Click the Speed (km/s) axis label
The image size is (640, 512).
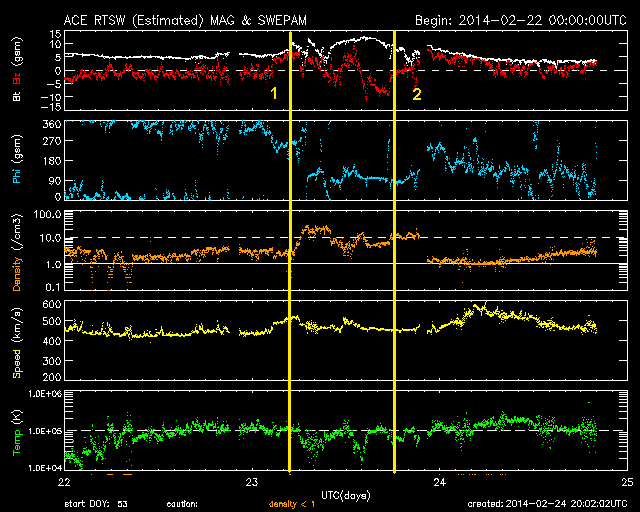point(16,340)
